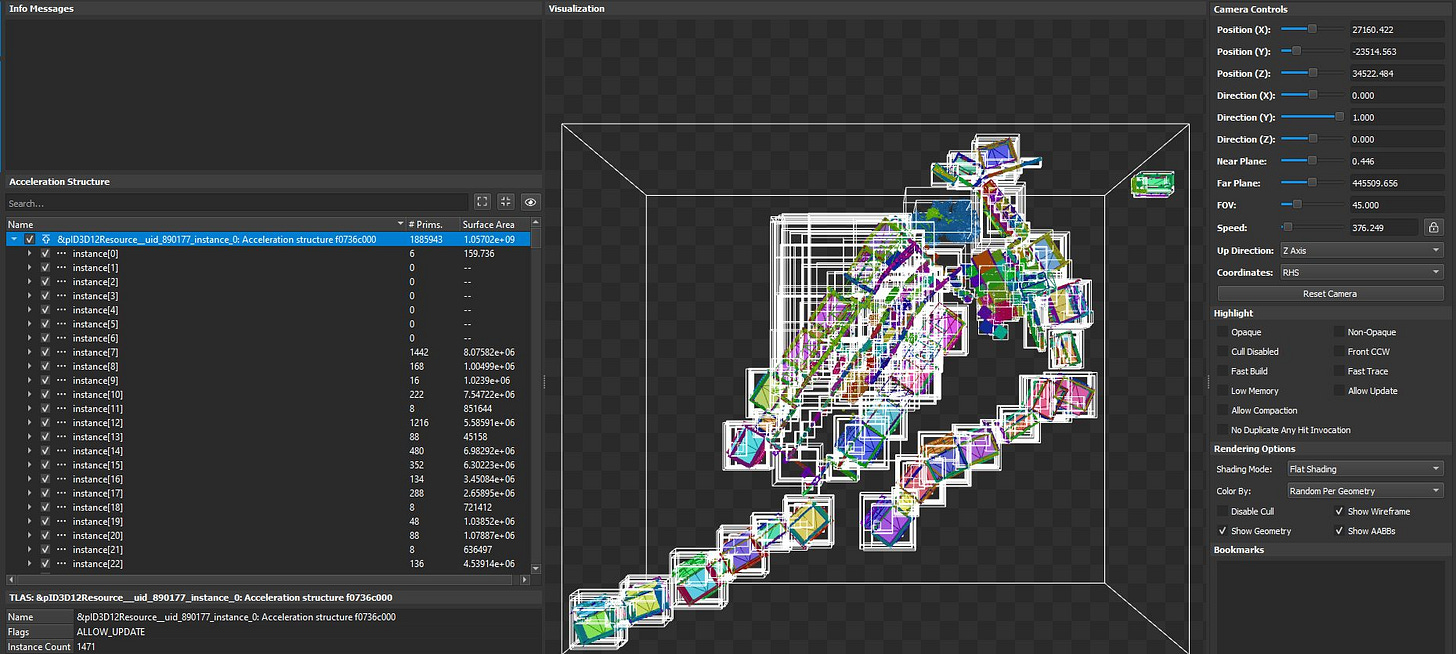The image size is (1456, 654).
Task: Adjust the Position (X) slider
Action: [1312, 30]
